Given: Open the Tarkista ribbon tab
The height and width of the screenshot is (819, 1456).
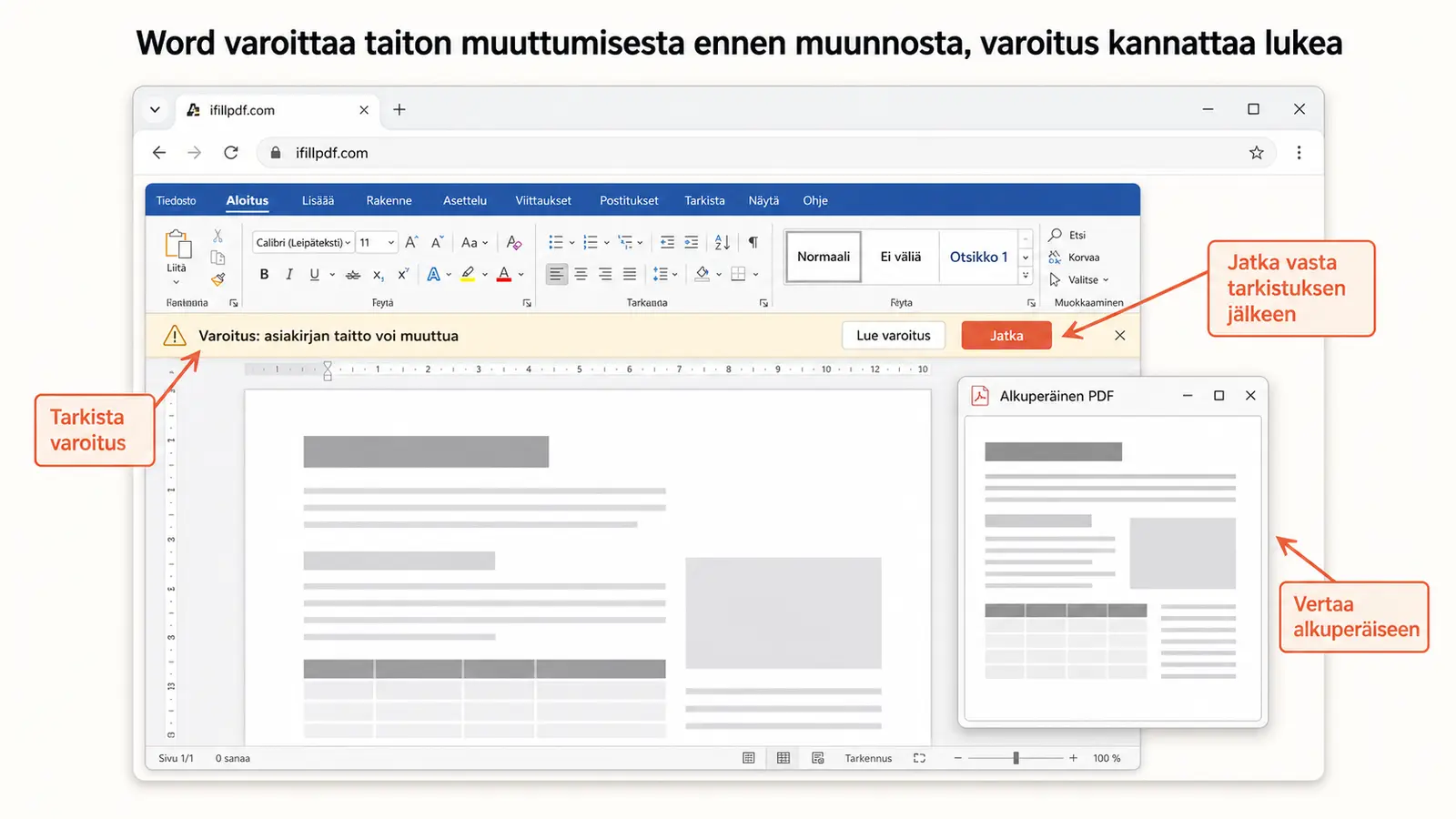Looking at the screenshot, I should (704, 201).
